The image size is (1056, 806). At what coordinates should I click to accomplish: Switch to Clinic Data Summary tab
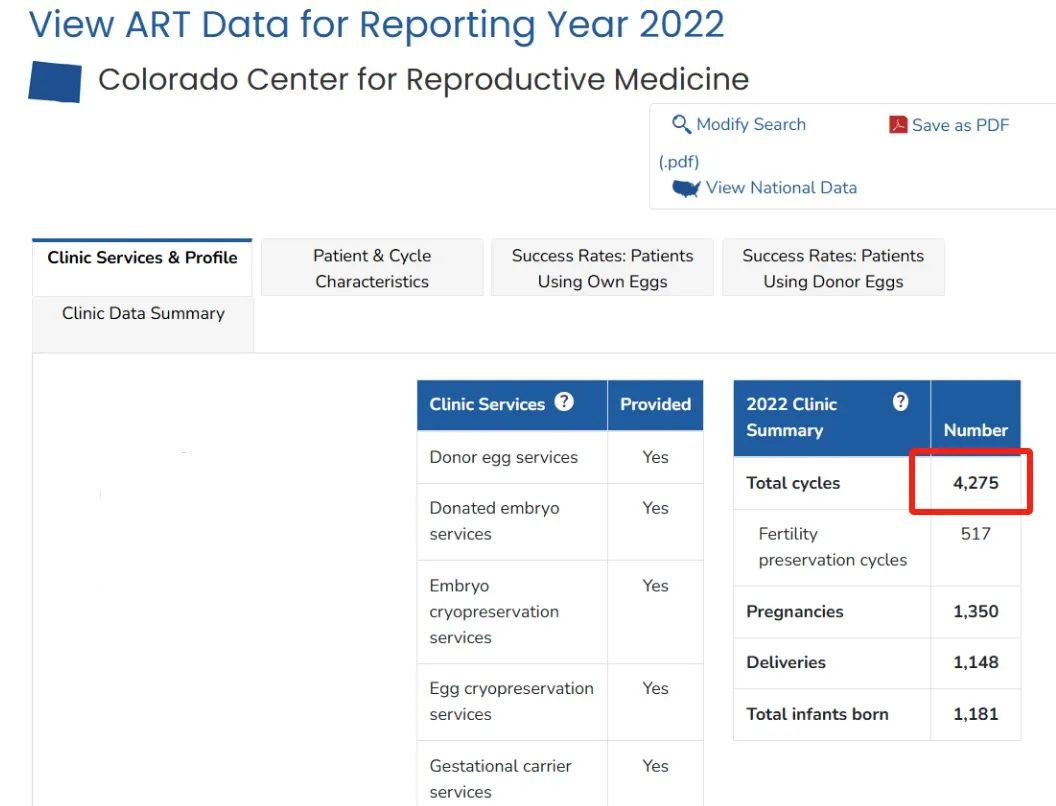coord(143,324)
